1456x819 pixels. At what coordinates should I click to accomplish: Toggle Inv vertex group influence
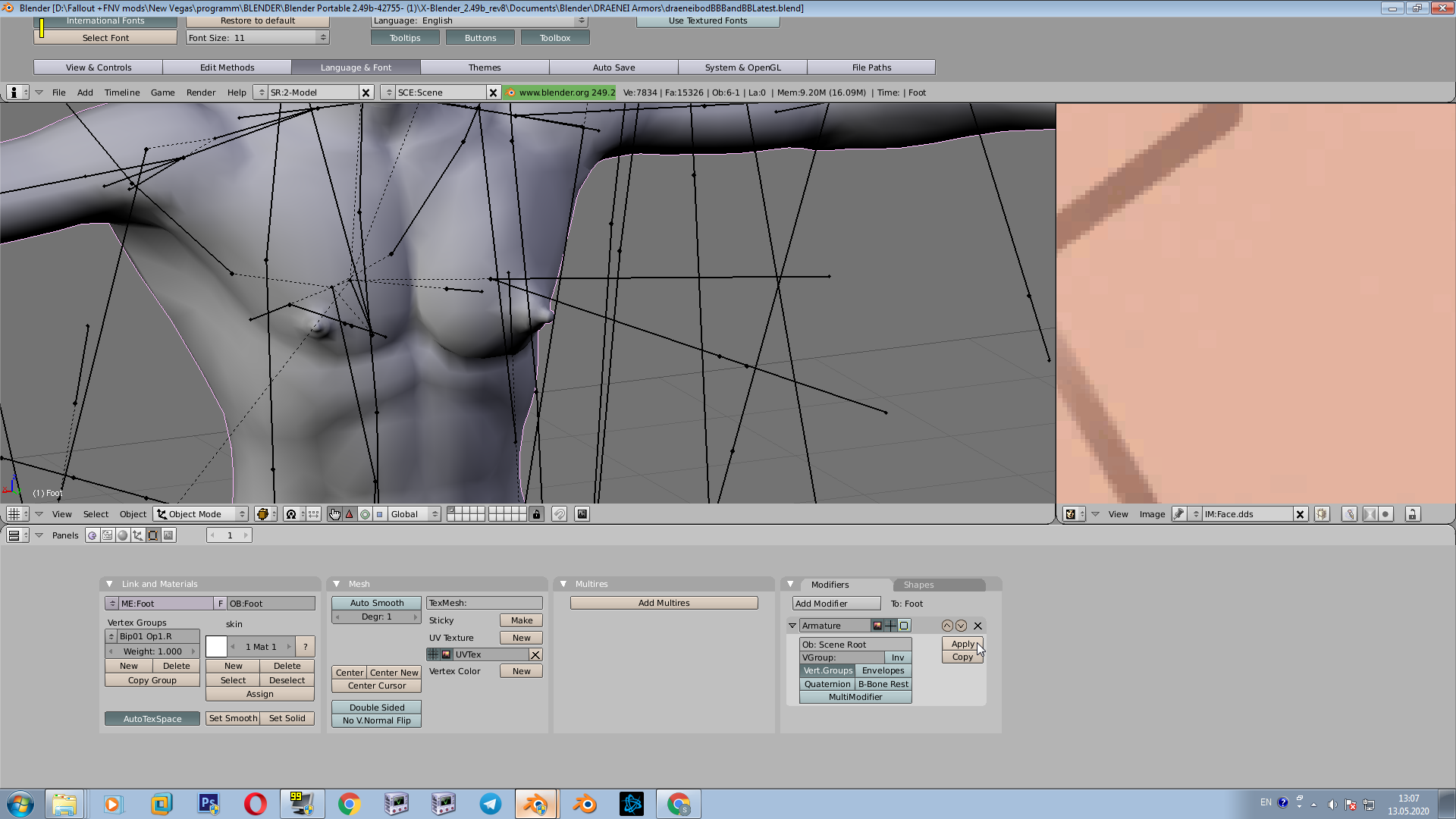898,657
